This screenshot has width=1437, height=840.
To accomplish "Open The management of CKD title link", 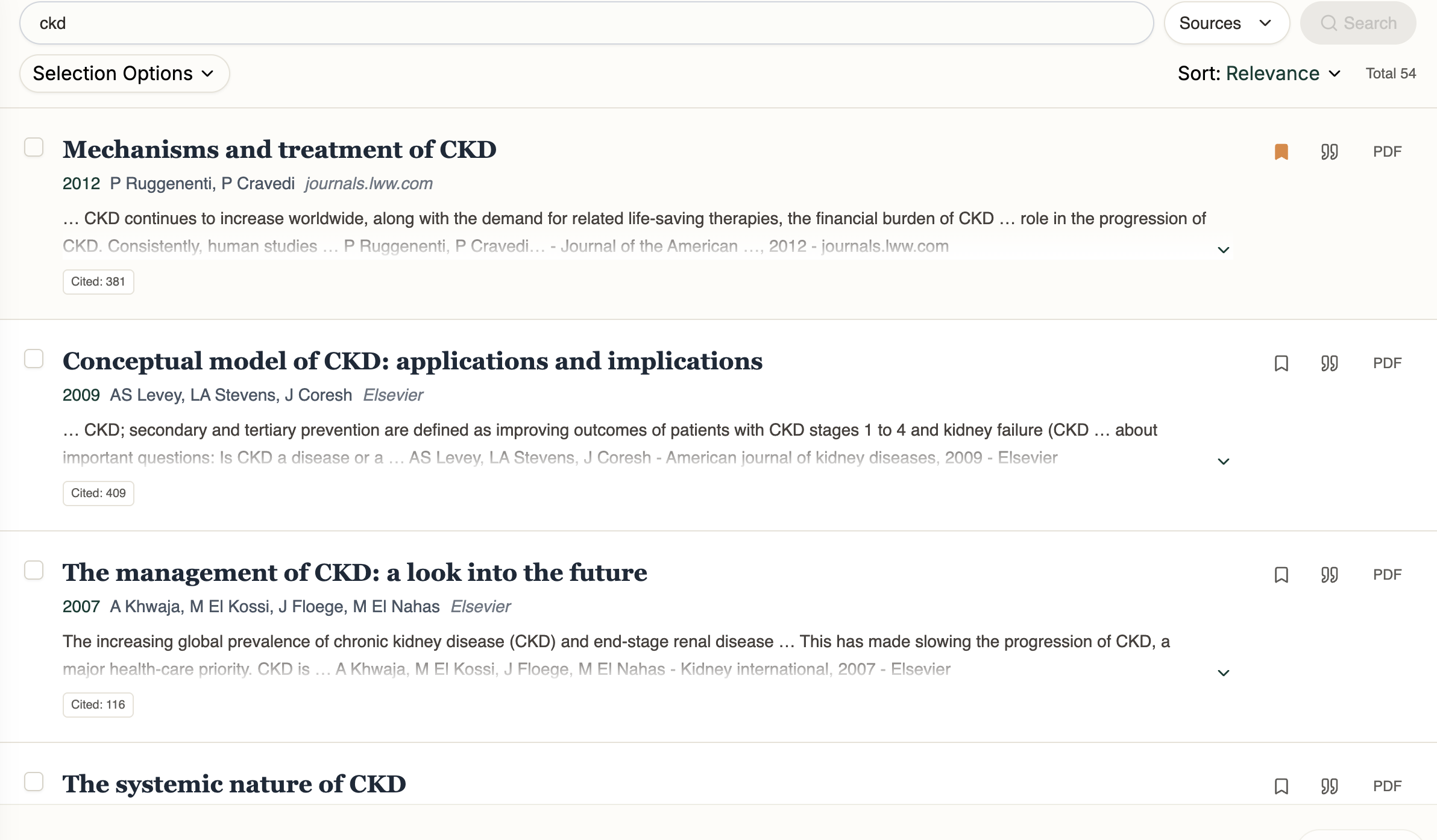I will (x=354, y=572).
